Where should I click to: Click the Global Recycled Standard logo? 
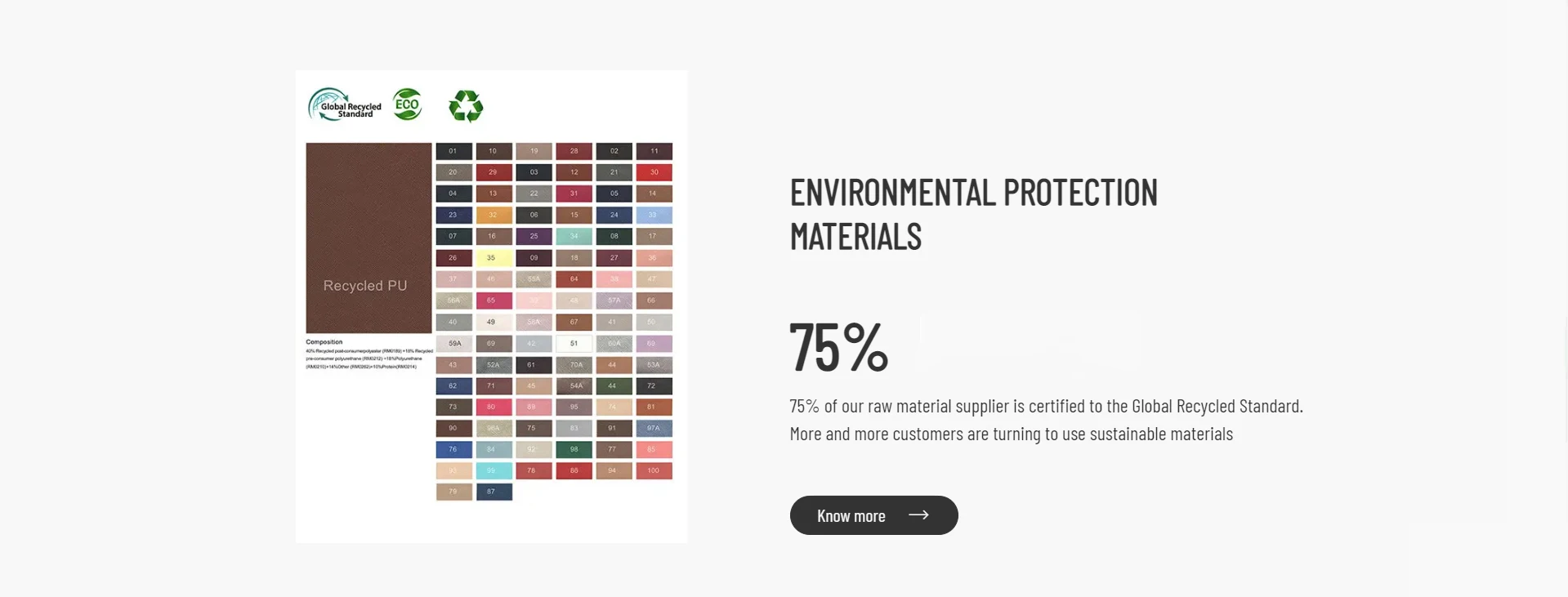point(345,105)
